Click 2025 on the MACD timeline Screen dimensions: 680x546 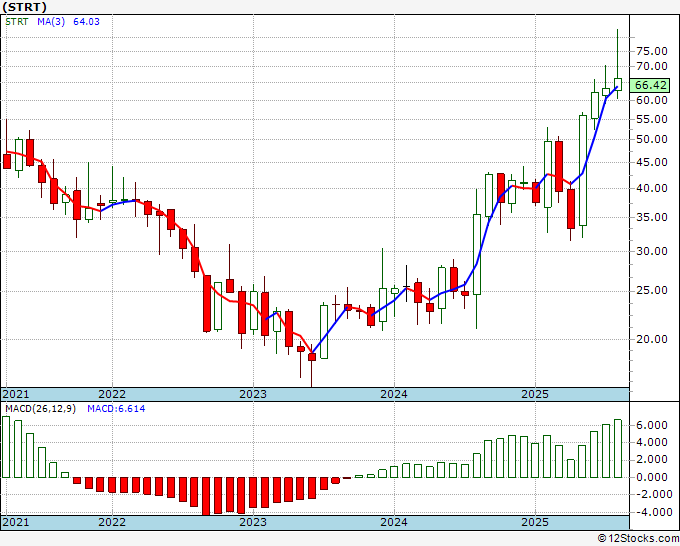click(x=535, y=522)
